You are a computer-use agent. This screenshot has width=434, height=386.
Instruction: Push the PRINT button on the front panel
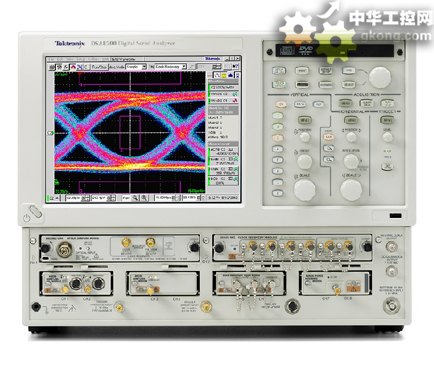302,71
